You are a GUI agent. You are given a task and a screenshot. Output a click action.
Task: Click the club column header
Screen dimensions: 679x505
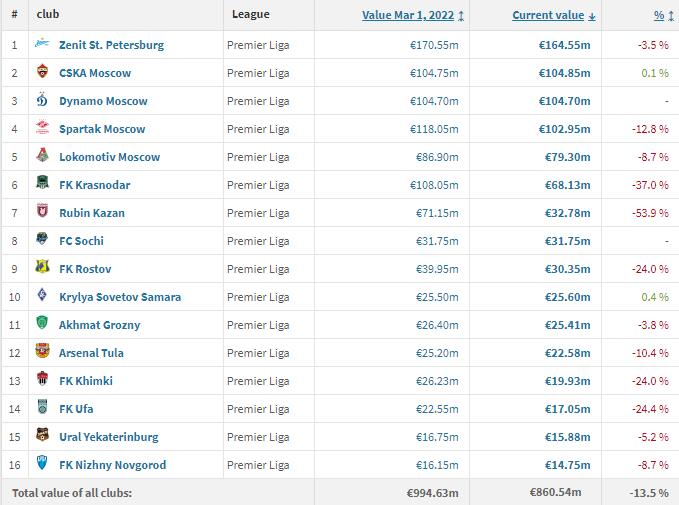pyautogui.click(x=48, y=15)
